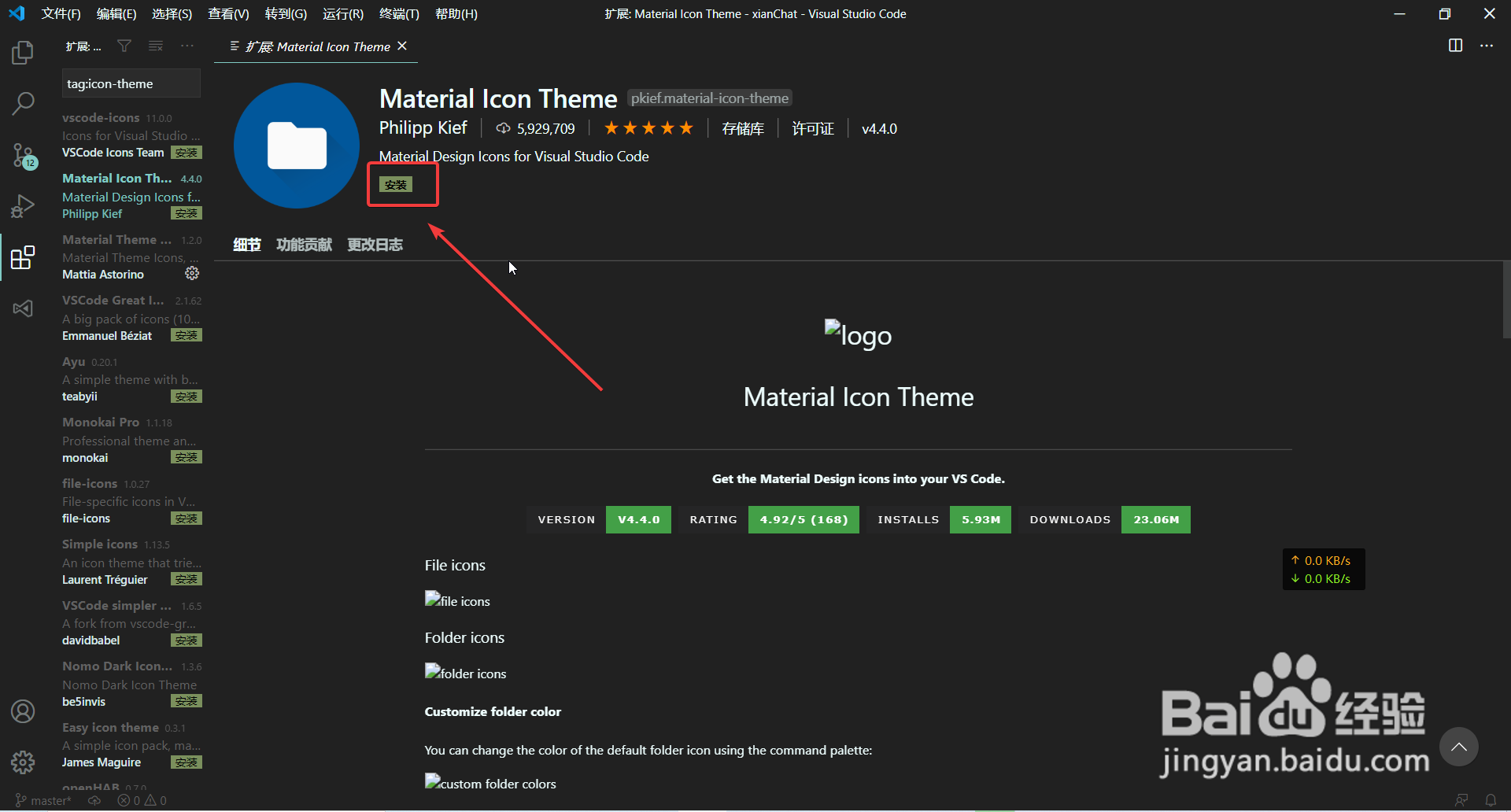1511x812 pixels.
Task: Open the Extensions view icon
Action: (23, 257)
